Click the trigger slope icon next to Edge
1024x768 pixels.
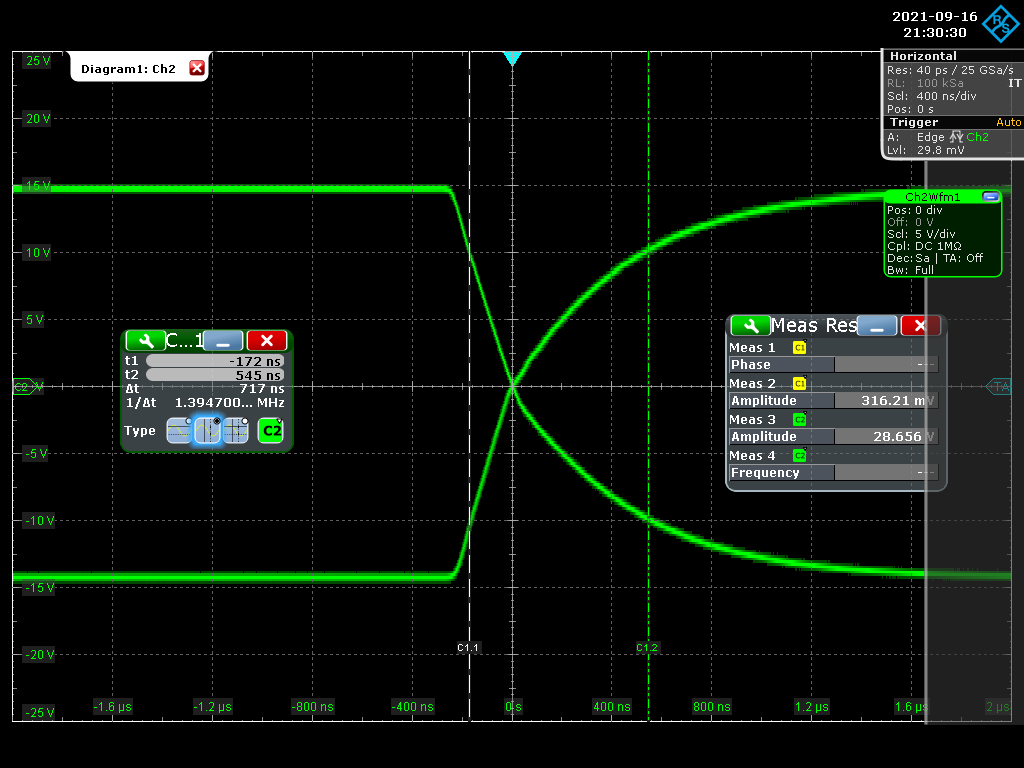(x=956, y=136)
